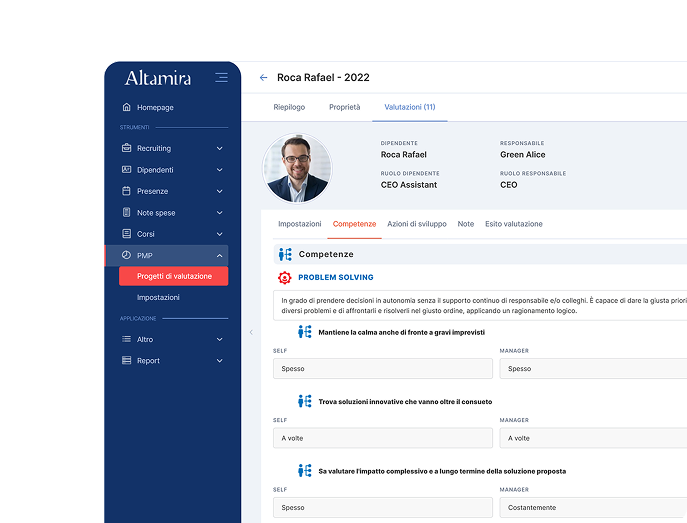
Task: Open the Azioni di sviluppo tab
Action: [x=417, y=224]
